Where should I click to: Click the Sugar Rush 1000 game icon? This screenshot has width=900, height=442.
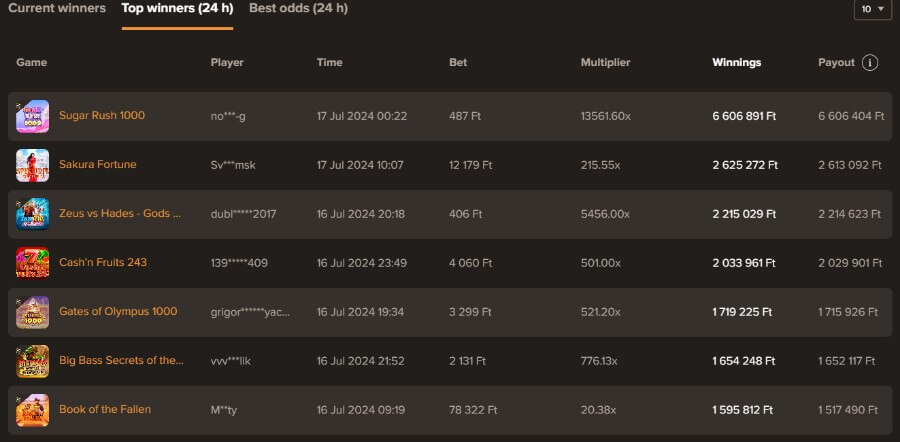(32, 116)
